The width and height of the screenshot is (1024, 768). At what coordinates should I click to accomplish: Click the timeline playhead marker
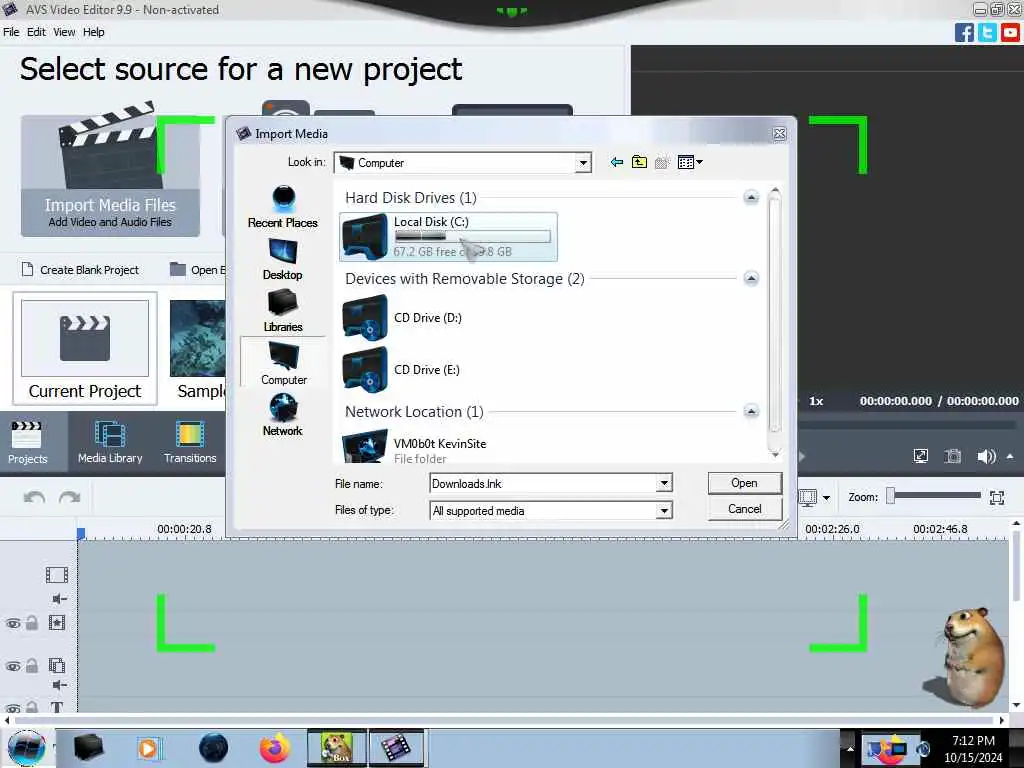tap(81, 534)
